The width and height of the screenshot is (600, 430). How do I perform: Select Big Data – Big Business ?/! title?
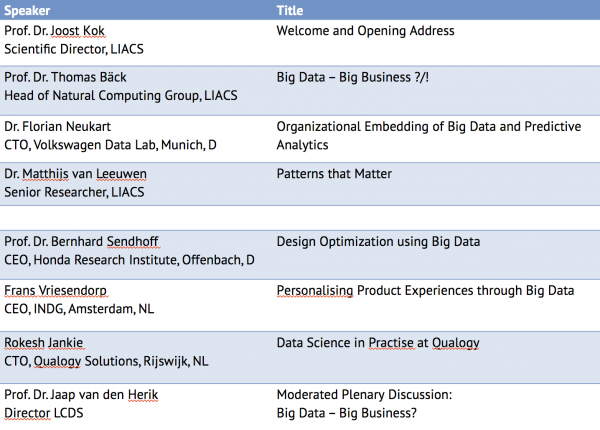pyautogui.click(x=352, y=77)
